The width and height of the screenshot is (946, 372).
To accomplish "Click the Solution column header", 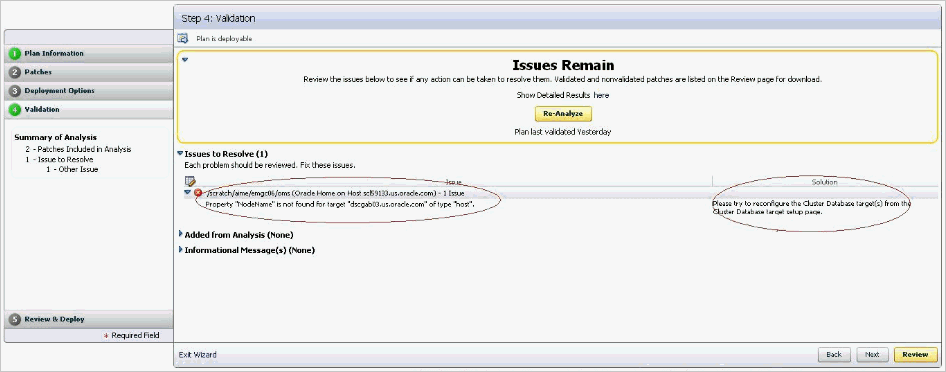I will coord(823,181).
